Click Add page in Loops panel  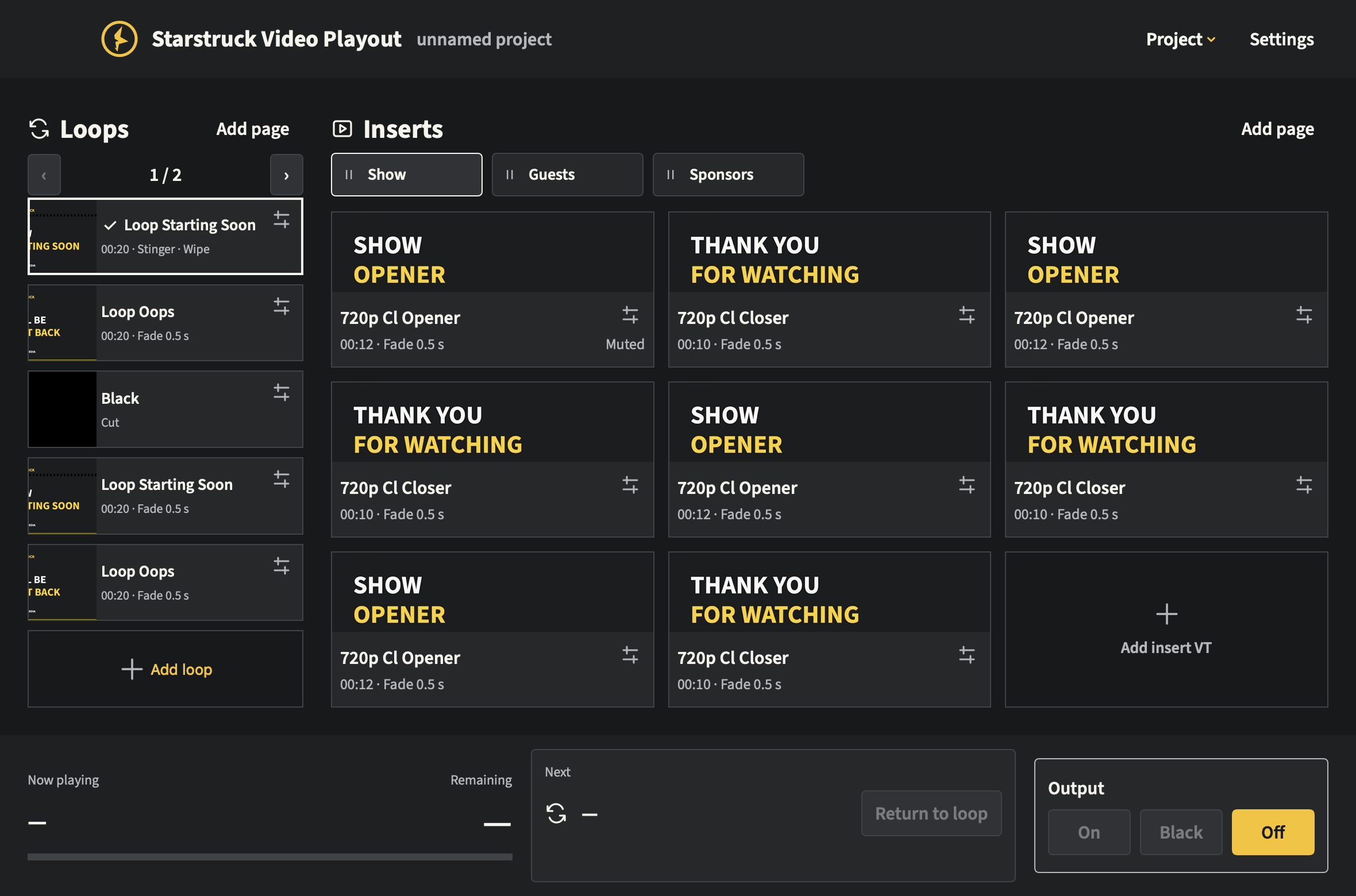pyautogui.click(x=253, y=129)
